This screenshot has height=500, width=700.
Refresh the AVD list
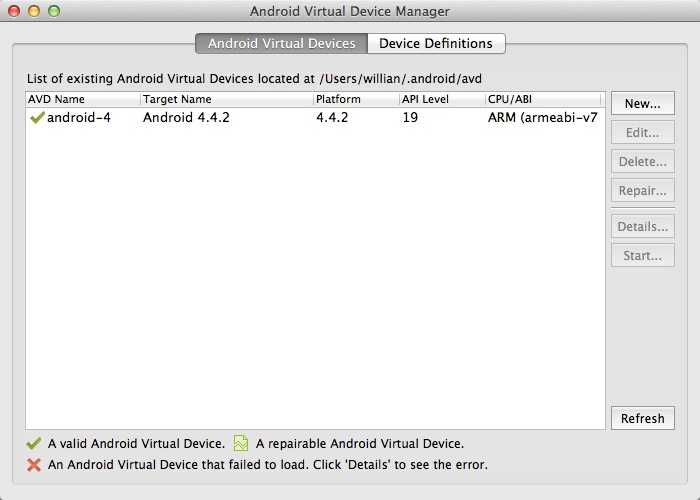[x=642, y=418]
